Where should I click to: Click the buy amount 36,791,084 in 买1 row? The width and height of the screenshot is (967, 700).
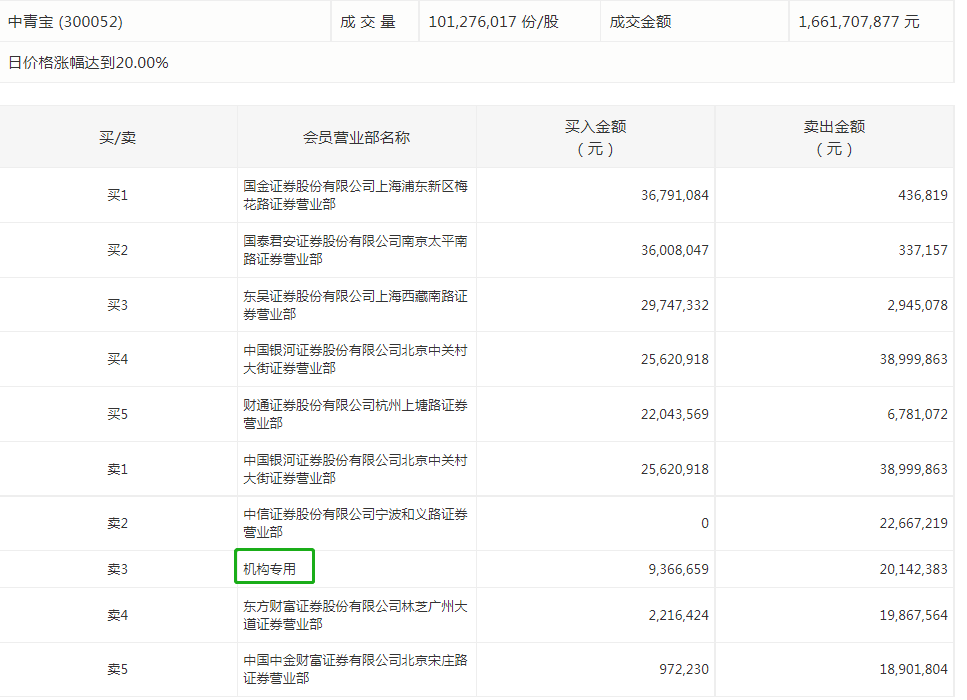point(676,195)
